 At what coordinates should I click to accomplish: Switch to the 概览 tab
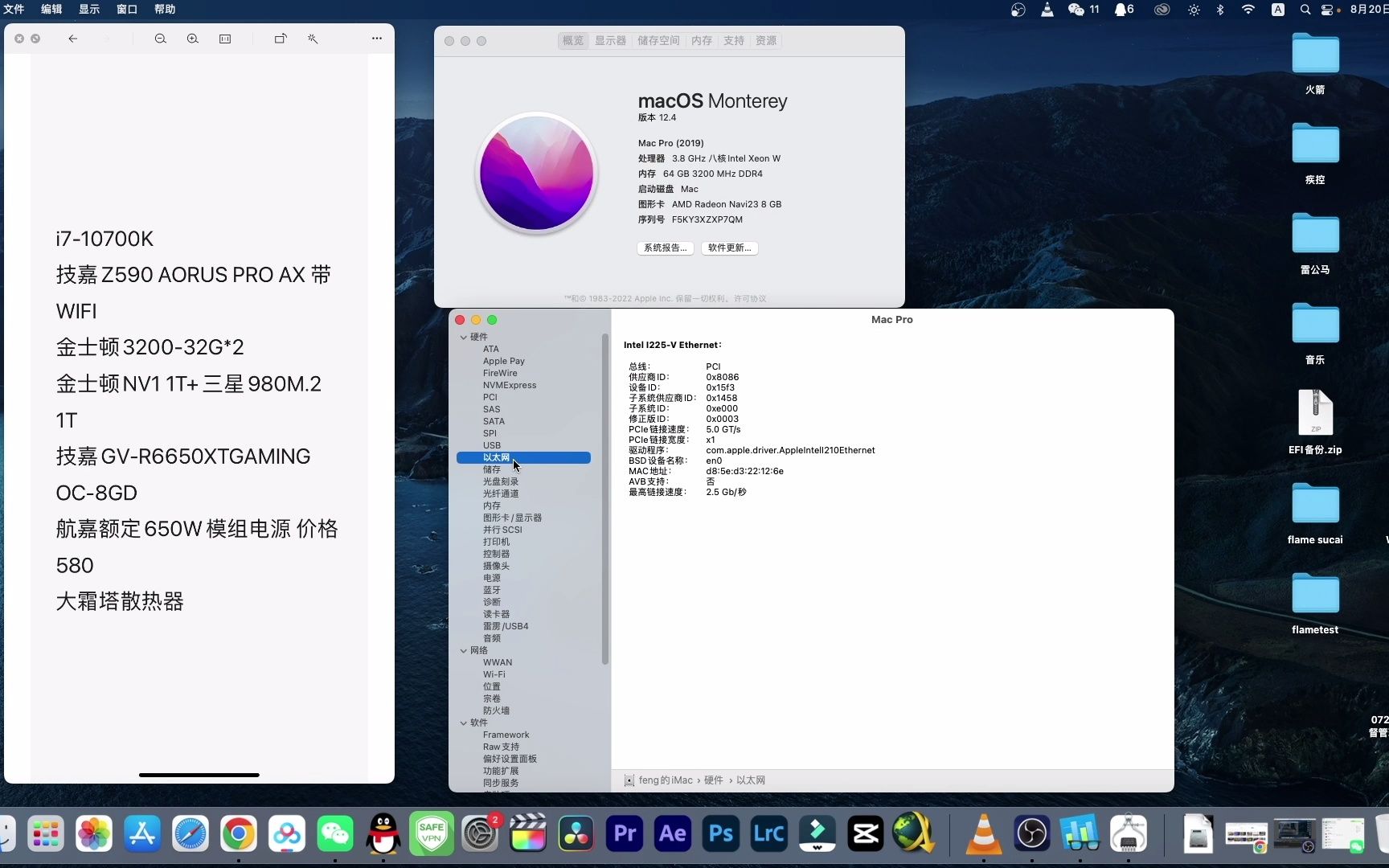573,41
